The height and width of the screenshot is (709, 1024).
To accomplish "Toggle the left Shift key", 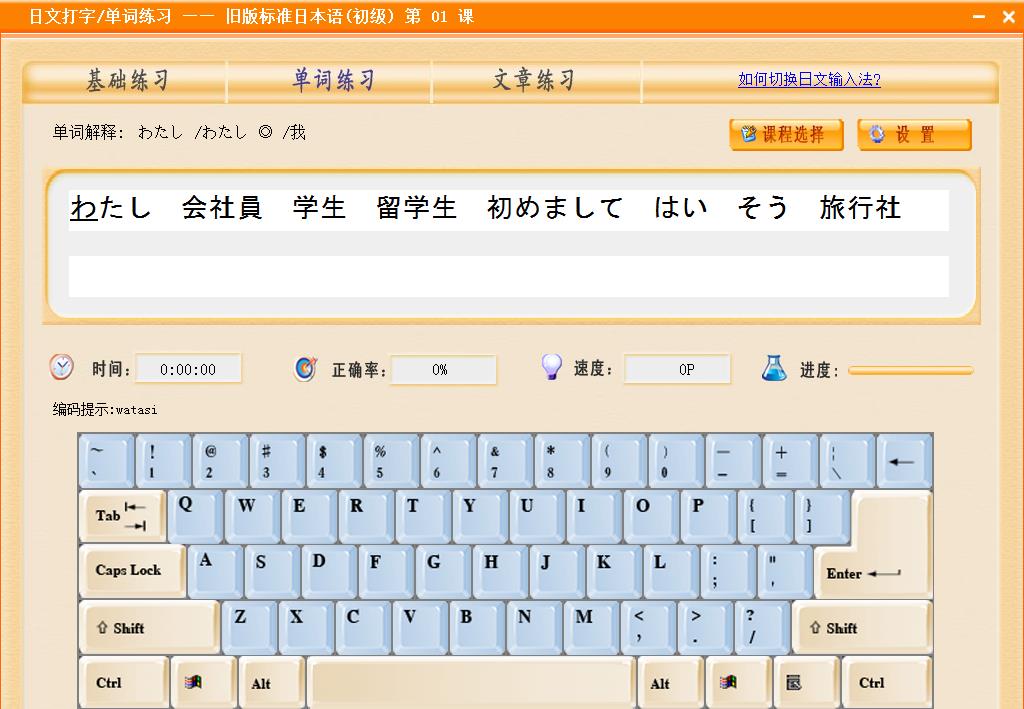I will click(147, 627).
